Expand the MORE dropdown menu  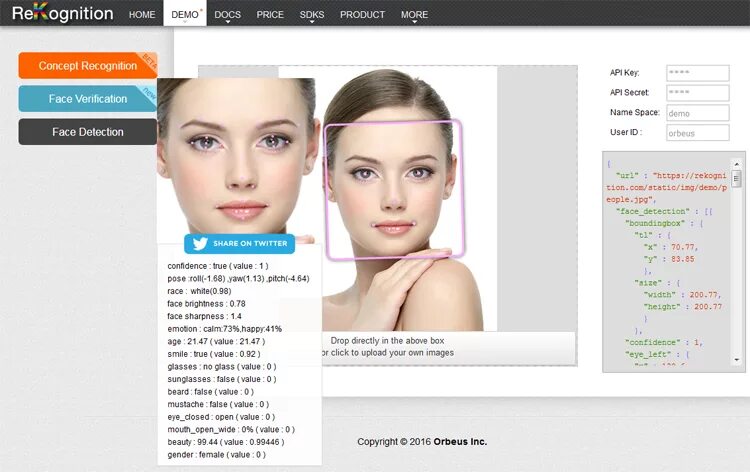pyautogui.click(x=414, y=15)
